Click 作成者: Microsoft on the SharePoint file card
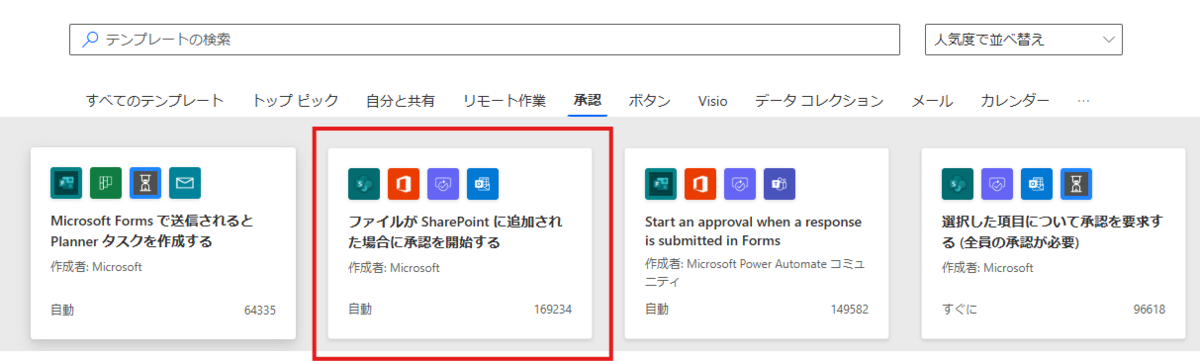The width and height of the screenshot is (1200, 361). click(x=394, y=268)
